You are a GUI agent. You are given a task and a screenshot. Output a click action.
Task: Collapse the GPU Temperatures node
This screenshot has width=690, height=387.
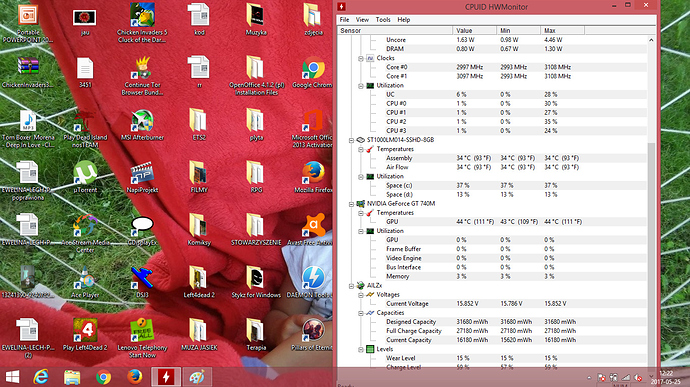(x=360, y=213)
